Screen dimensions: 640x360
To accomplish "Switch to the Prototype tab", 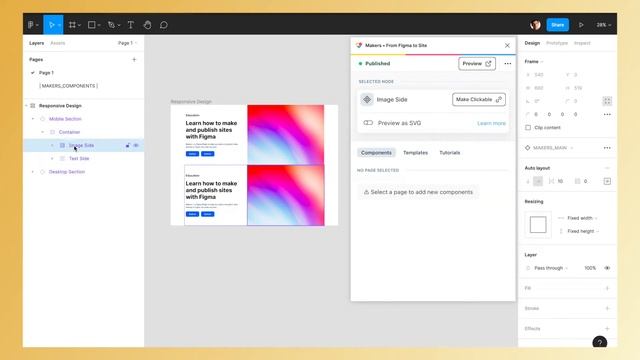I will click(557, 43).
